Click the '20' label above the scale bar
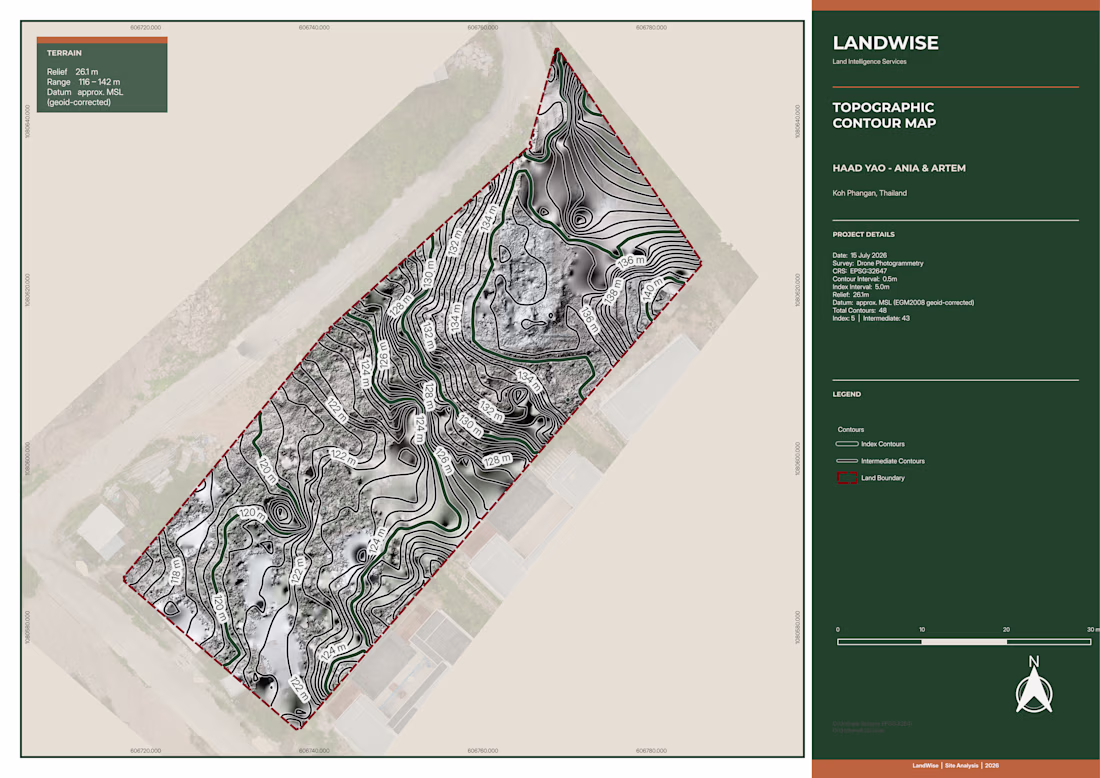Screen dimensions: 1100x778 pyautogui.click(x=1007, y=630)
